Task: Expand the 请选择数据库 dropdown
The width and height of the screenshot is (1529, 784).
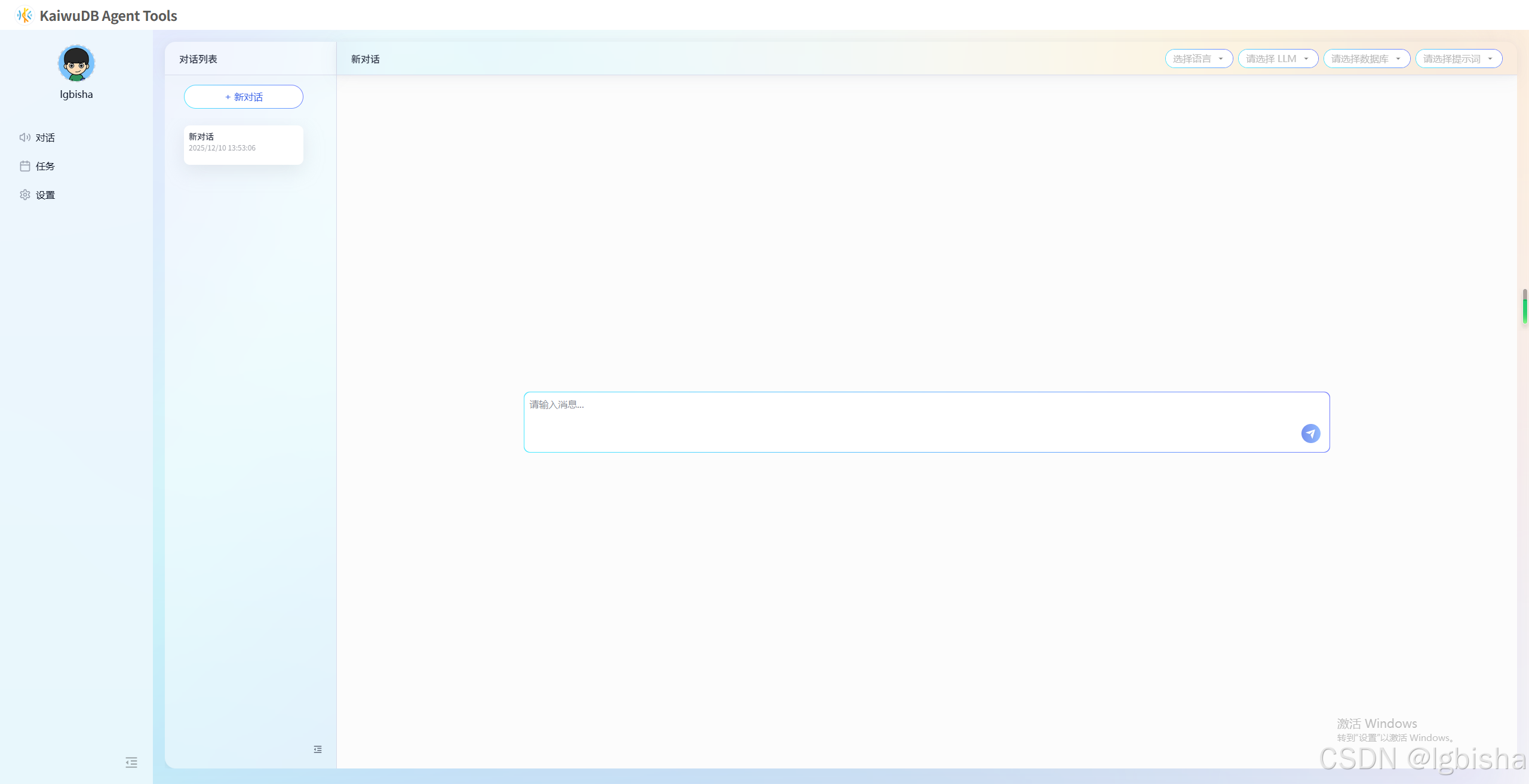Action: [x=1367, y=59]
